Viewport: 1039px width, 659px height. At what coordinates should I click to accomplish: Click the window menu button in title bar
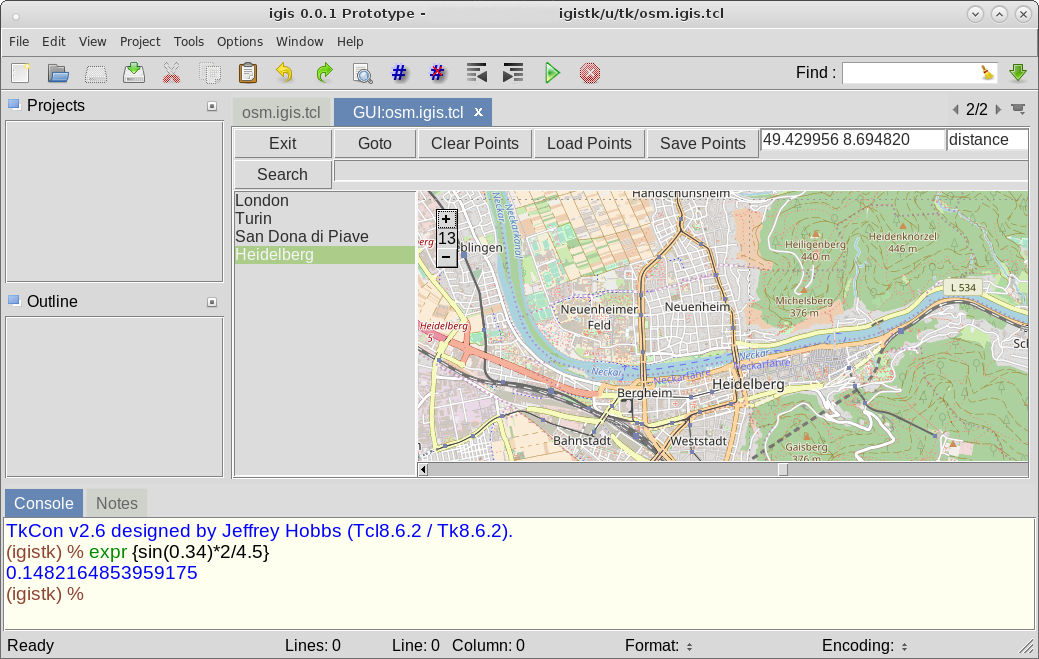tap(16, 16)
